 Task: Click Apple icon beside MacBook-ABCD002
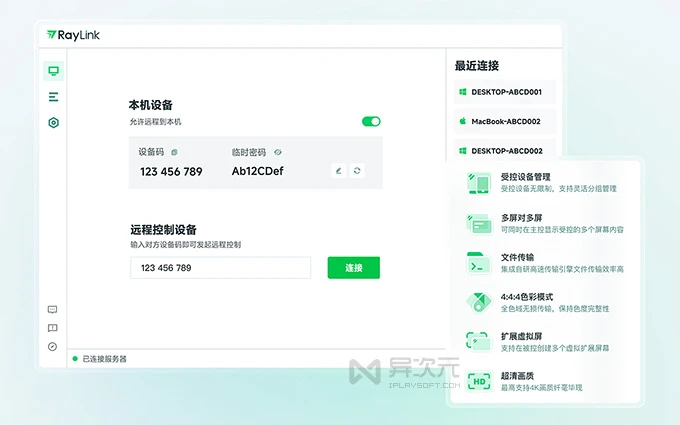463,121
